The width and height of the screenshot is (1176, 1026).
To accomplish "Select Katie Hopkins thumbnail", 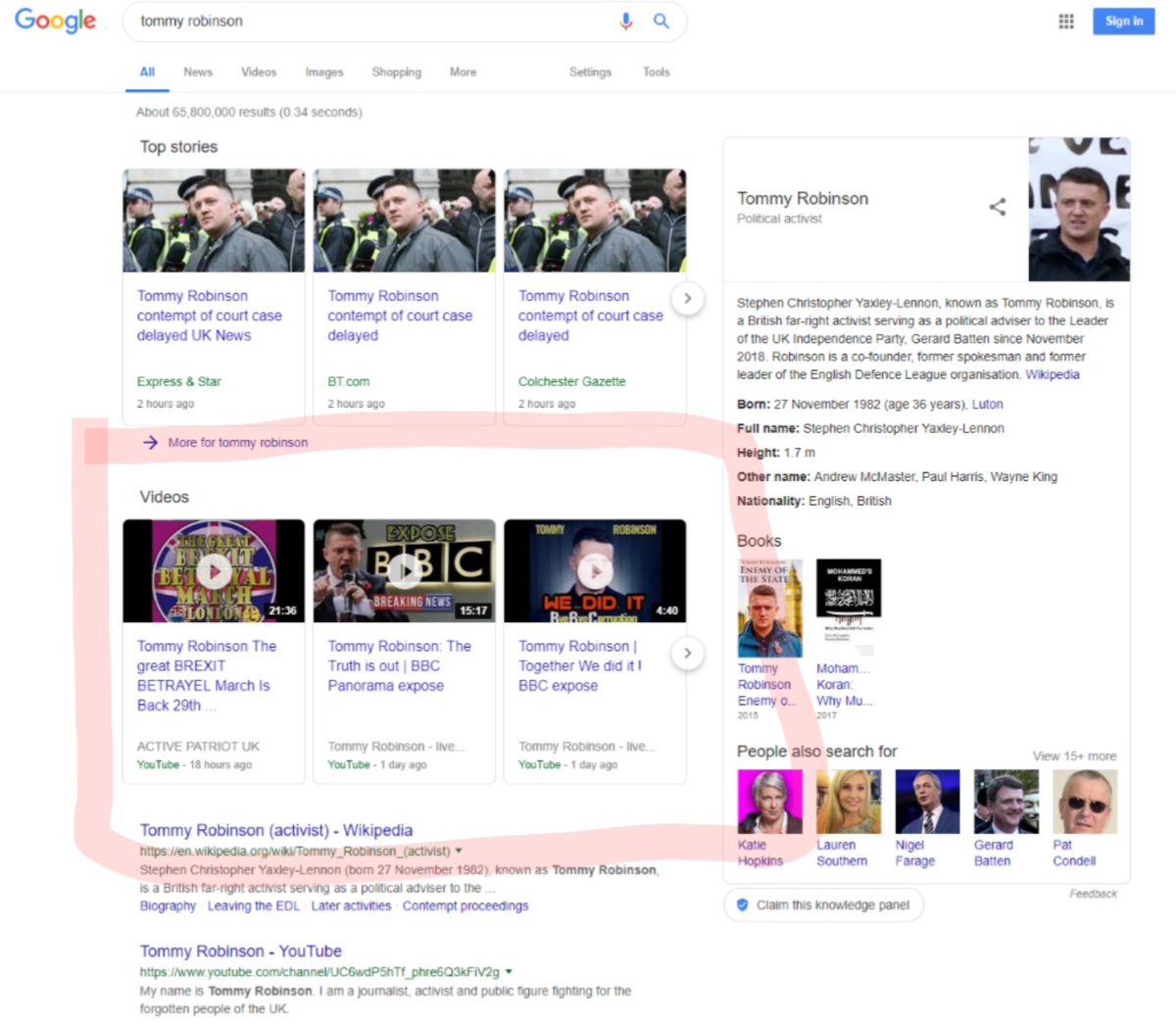I will click(x=769, y=802).
